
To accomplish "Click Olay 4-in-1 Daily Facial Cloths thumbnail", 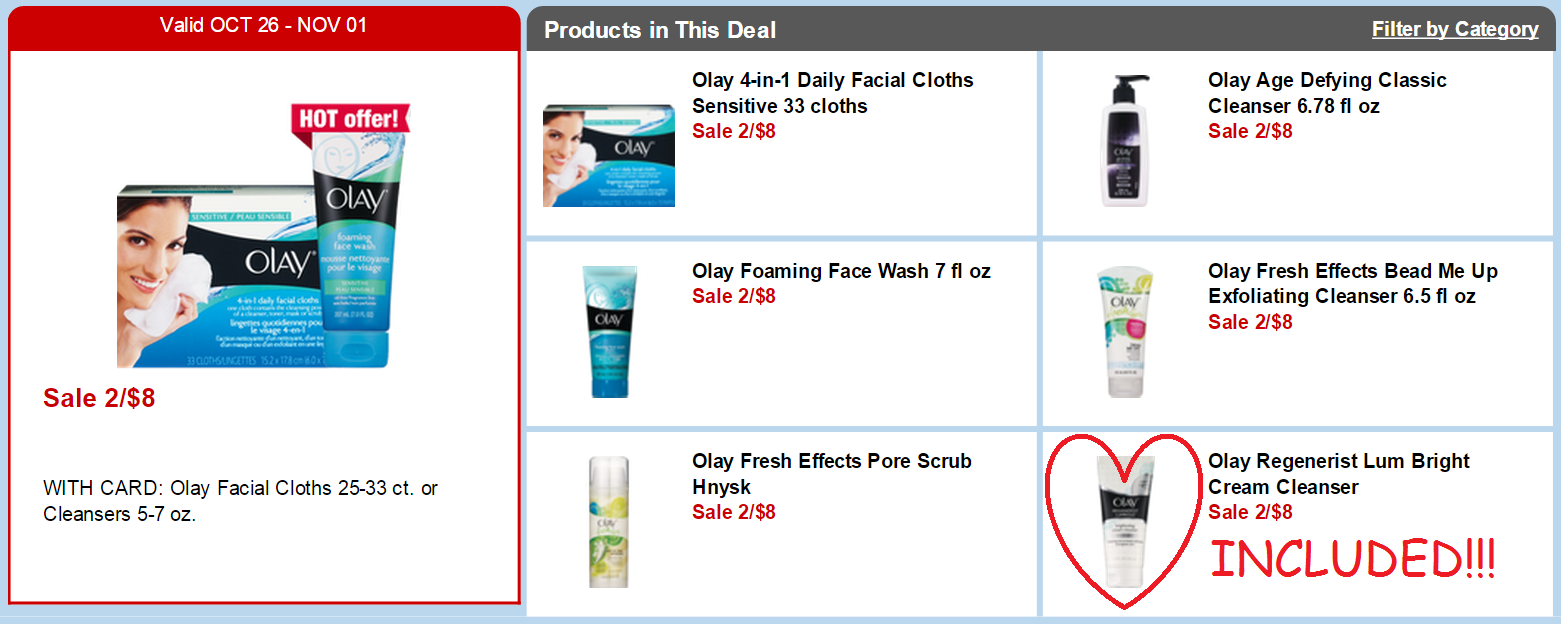I will point(609,155).
